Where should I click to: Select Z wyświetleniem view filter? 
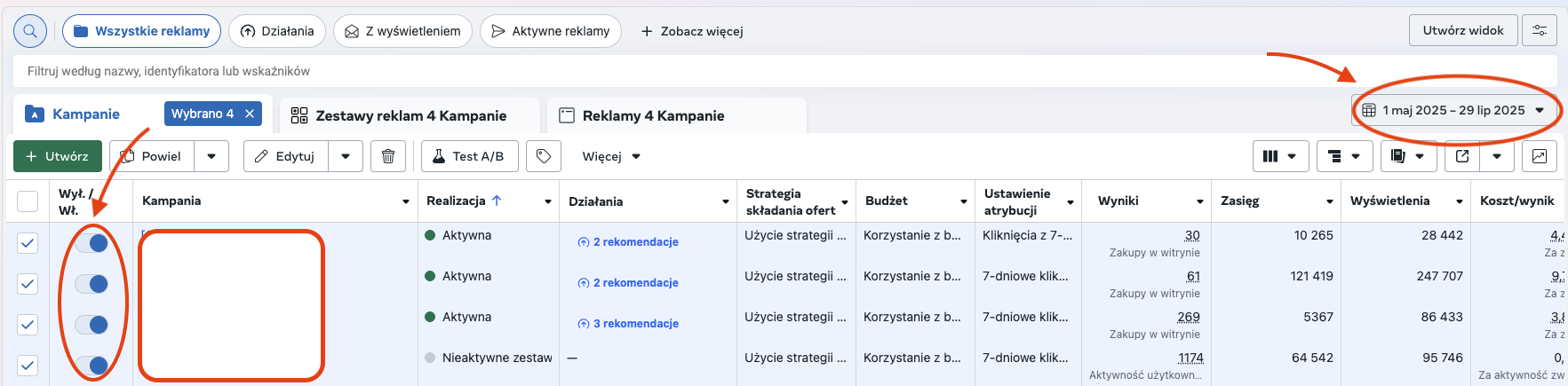pyautogui.click(x=402, y=31)
